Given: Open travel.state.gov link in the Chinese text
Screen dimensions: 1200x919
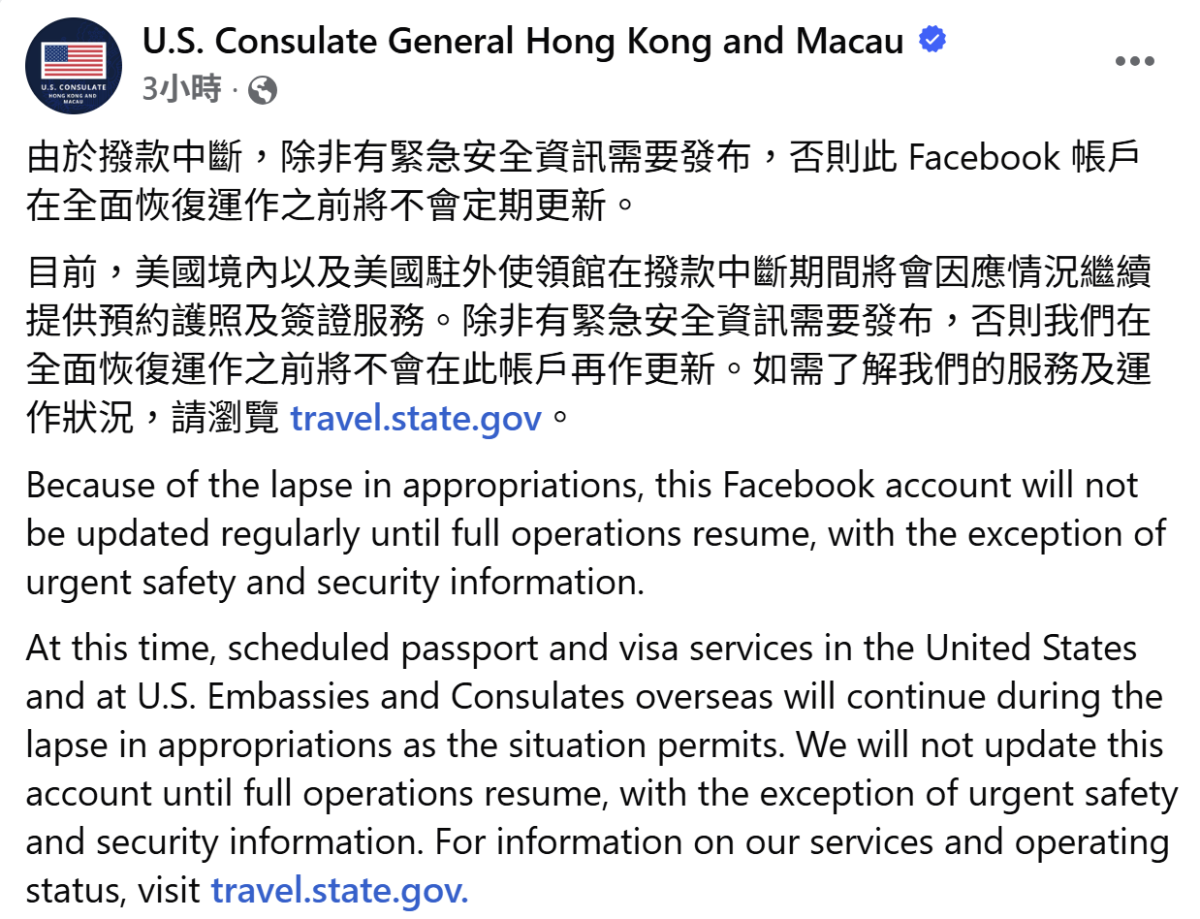Looking at the screenshot, I should [415, 417].
